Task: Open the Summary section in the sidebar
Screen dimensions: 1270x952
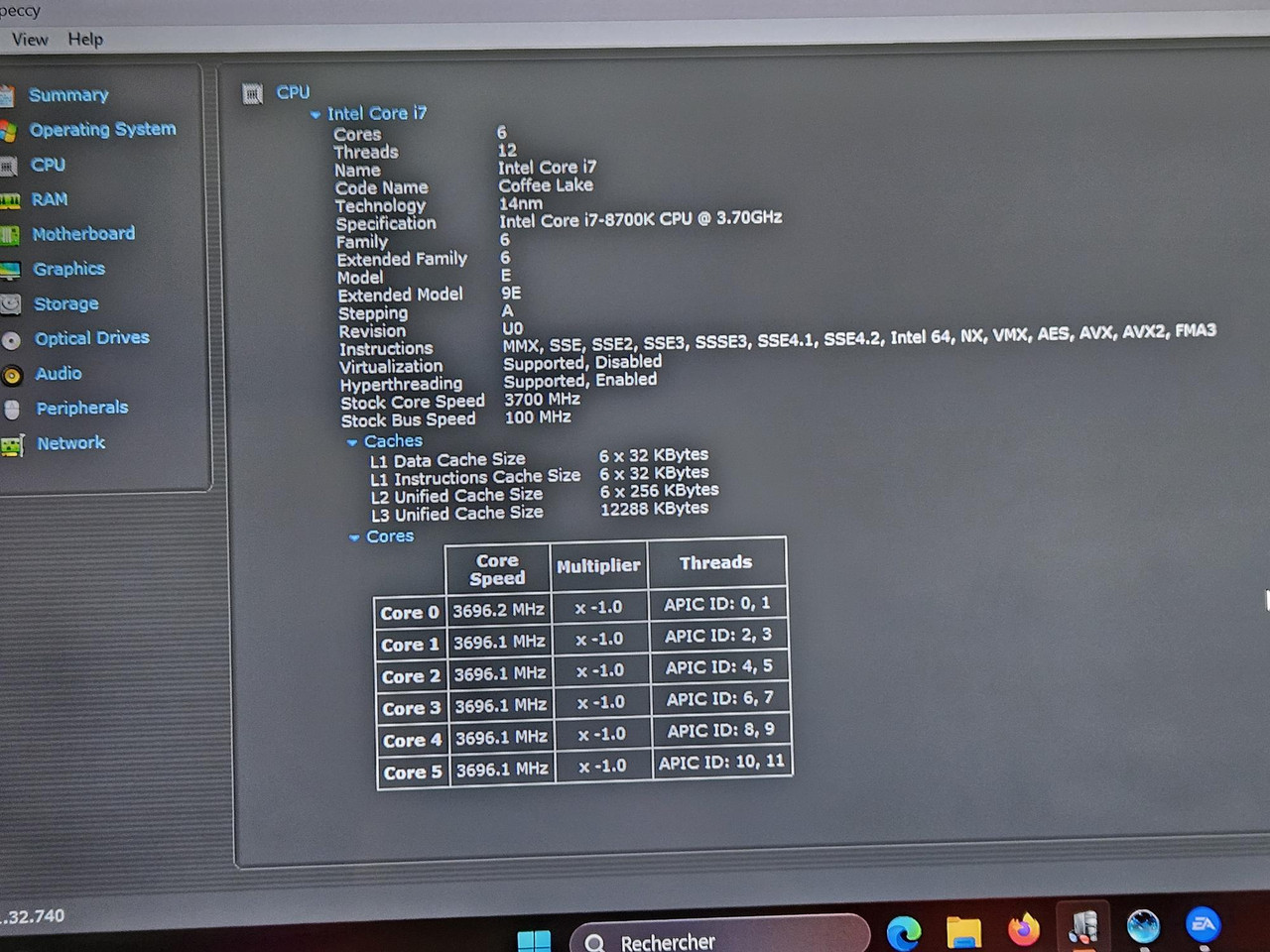Action: coord(68,95)
